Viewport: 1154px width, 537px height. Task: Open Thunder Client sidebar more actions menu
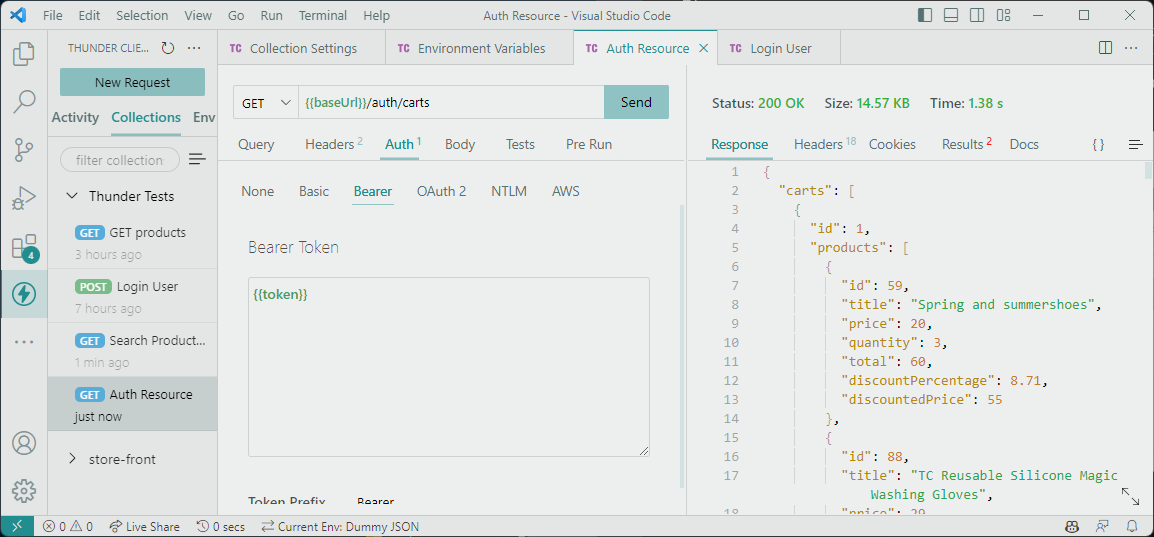pos(194,48)
